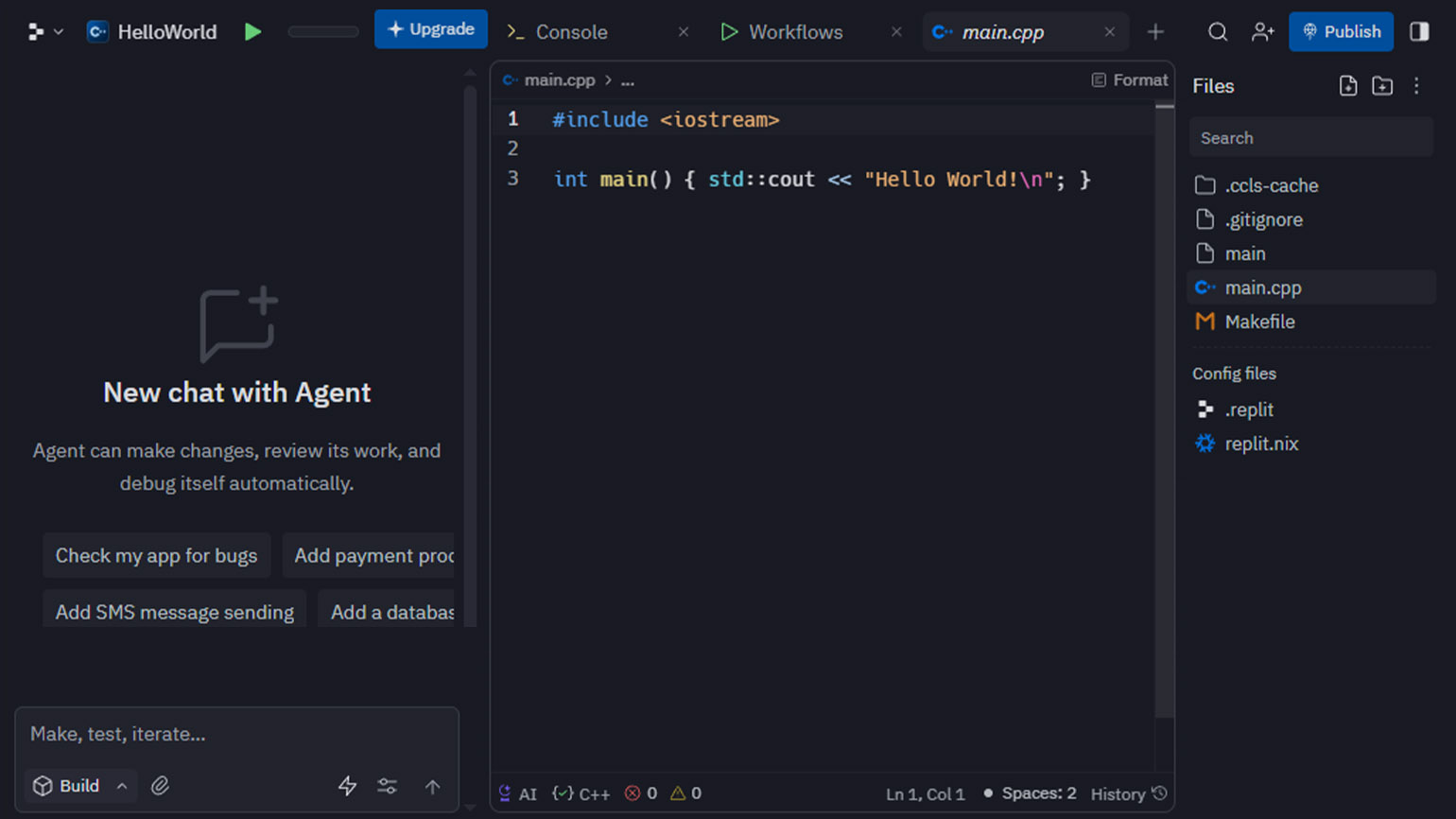Click the invite collaborators icon
Screen dimensions: 1456x819
pos(1262,32)
